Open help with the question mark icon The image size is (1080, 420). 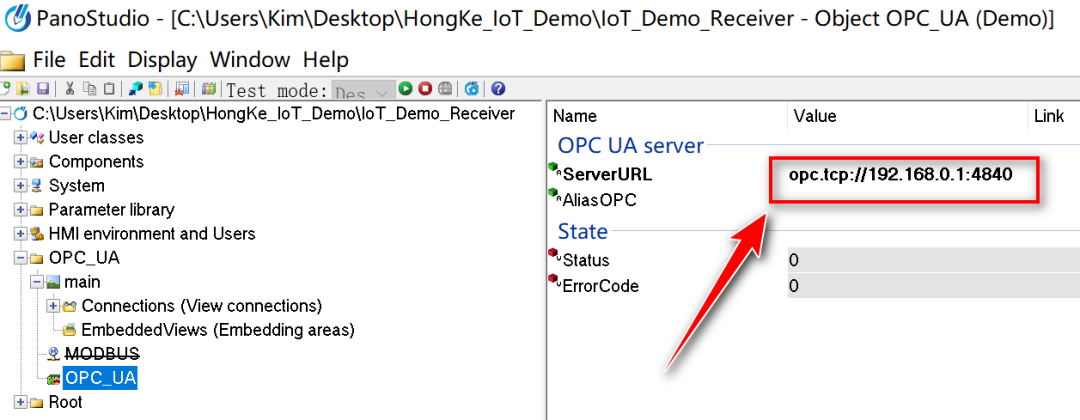point(498,89)
